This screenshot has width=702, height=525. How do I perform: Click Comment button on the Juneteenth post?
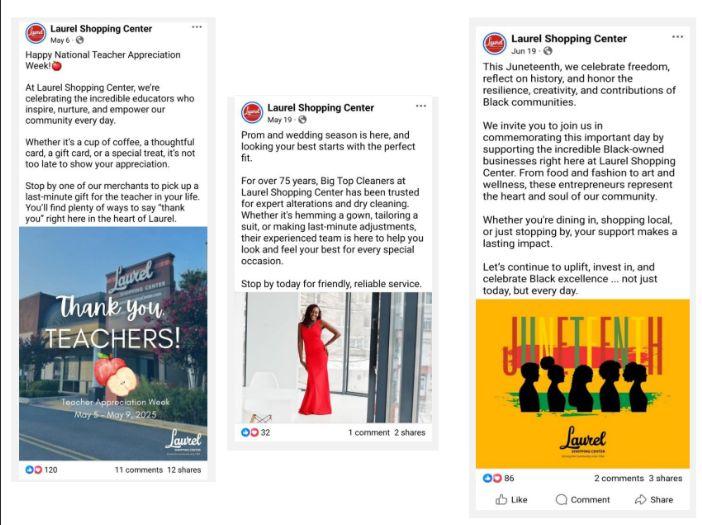click(582, 499)
